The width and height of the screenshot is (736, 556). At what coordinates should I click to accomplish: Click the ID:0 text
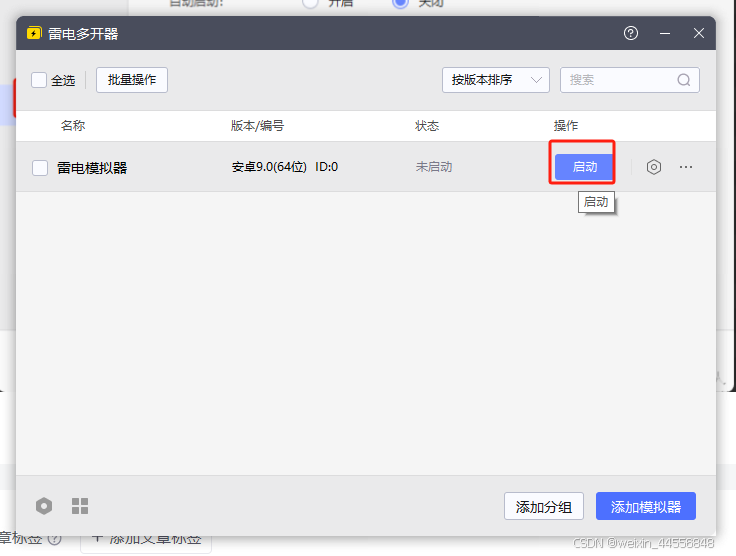[x=326, y=167]
